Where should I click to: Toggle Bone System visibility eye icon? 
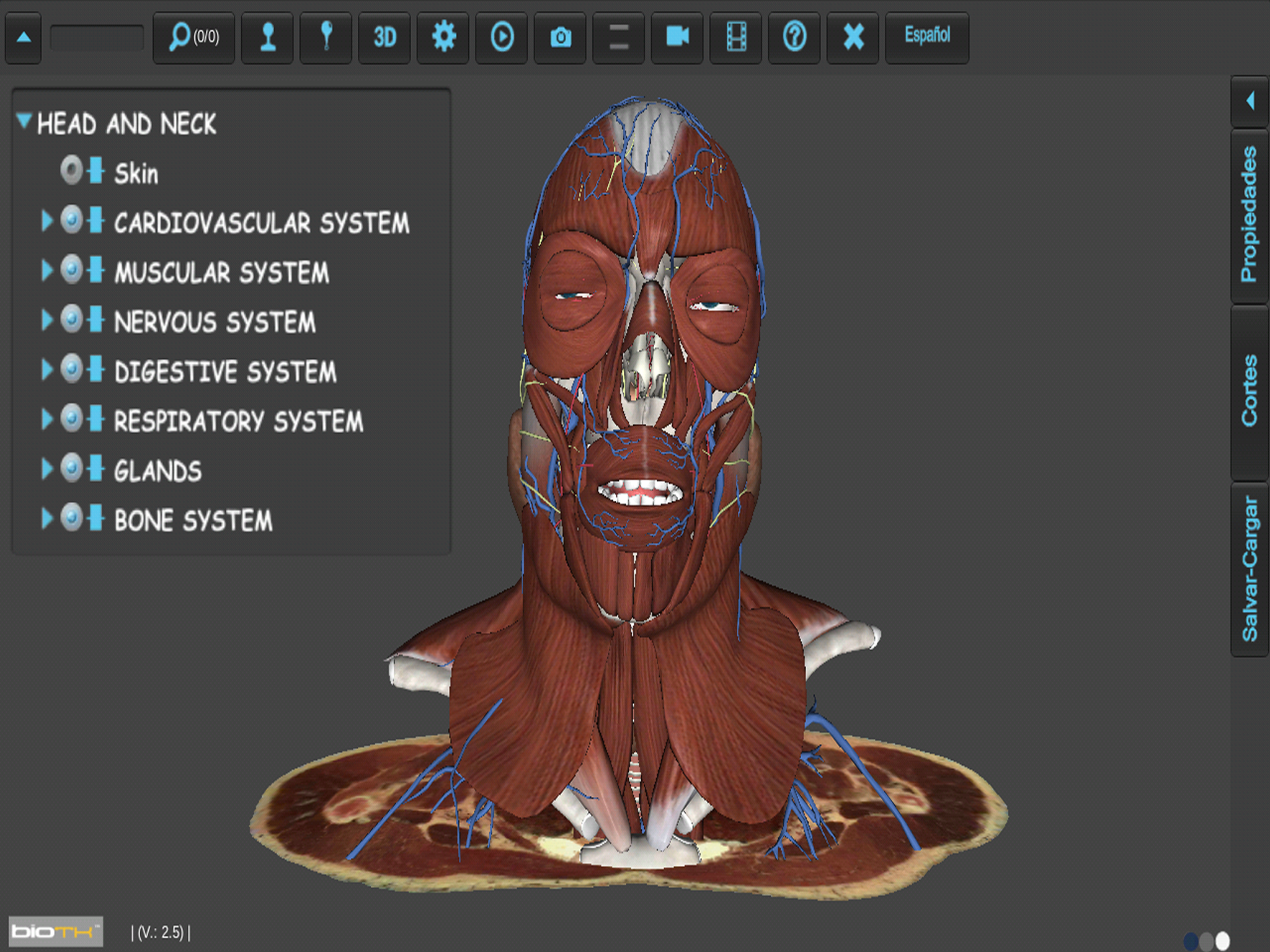pos(71,518)
